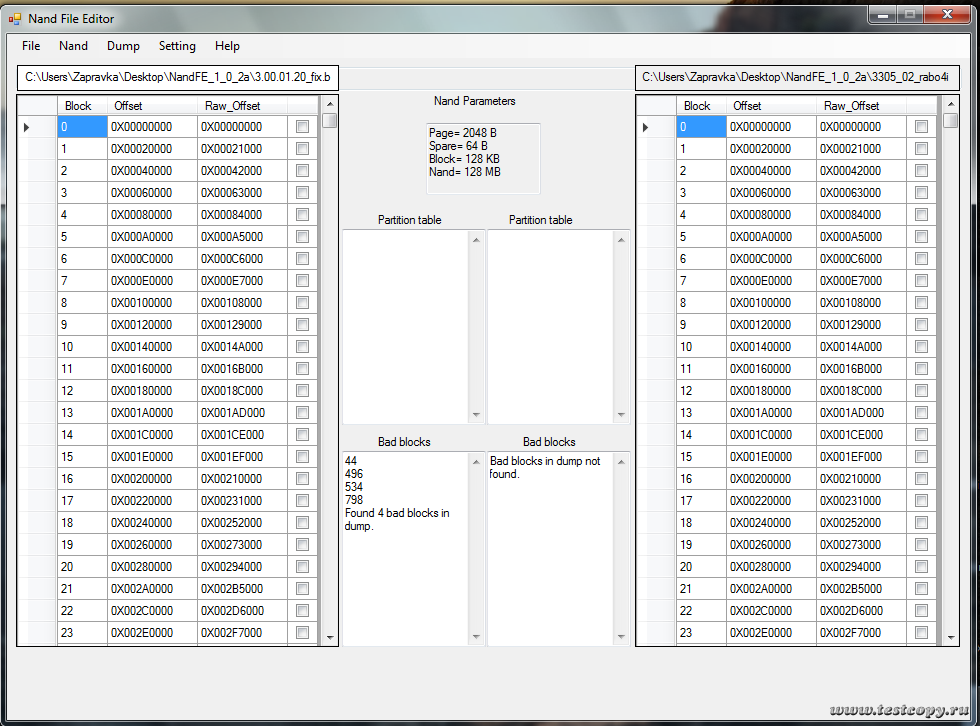Enable the block 5 checkbox in right table
This screenshot has width=980, height=726.
[x=921, y=237]
